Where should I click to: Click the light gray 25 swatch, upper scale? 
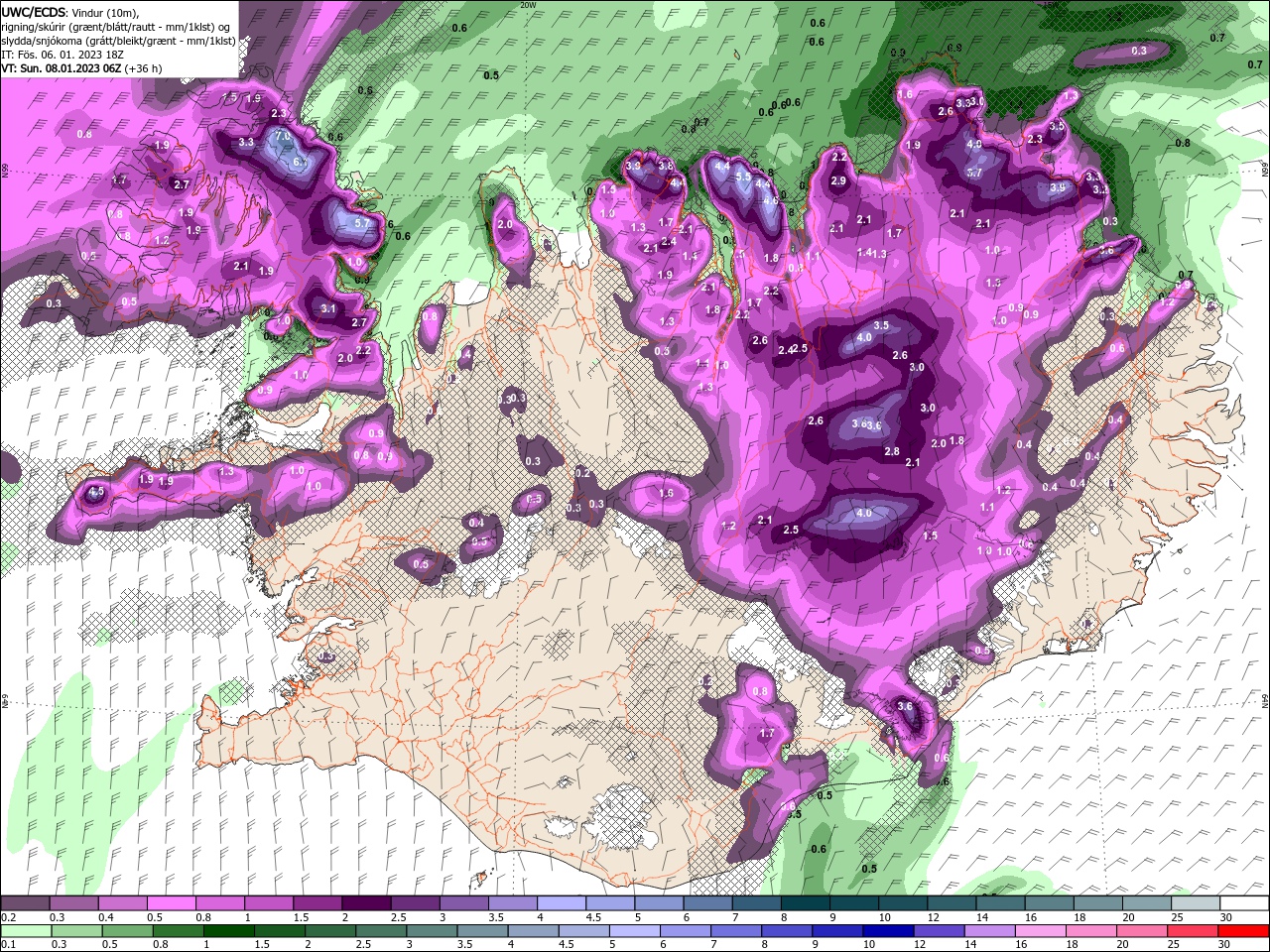[x=1195, y=902]
